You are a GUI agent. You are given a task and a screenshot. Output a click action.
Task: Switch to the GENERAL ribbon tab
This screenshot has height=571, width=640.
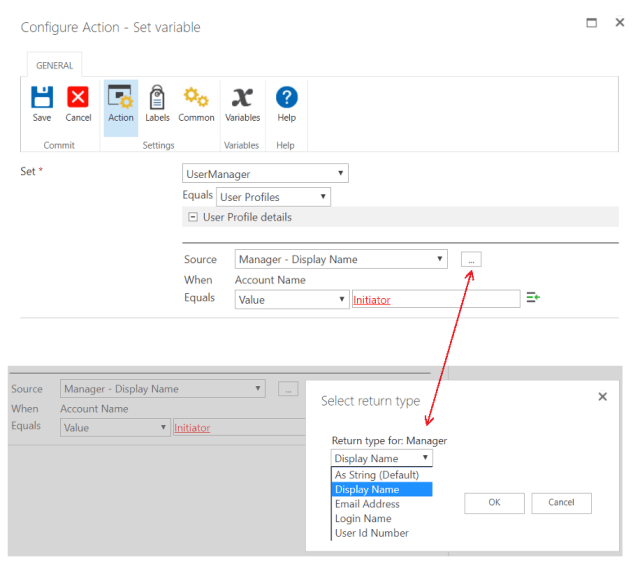click(54, 65)
